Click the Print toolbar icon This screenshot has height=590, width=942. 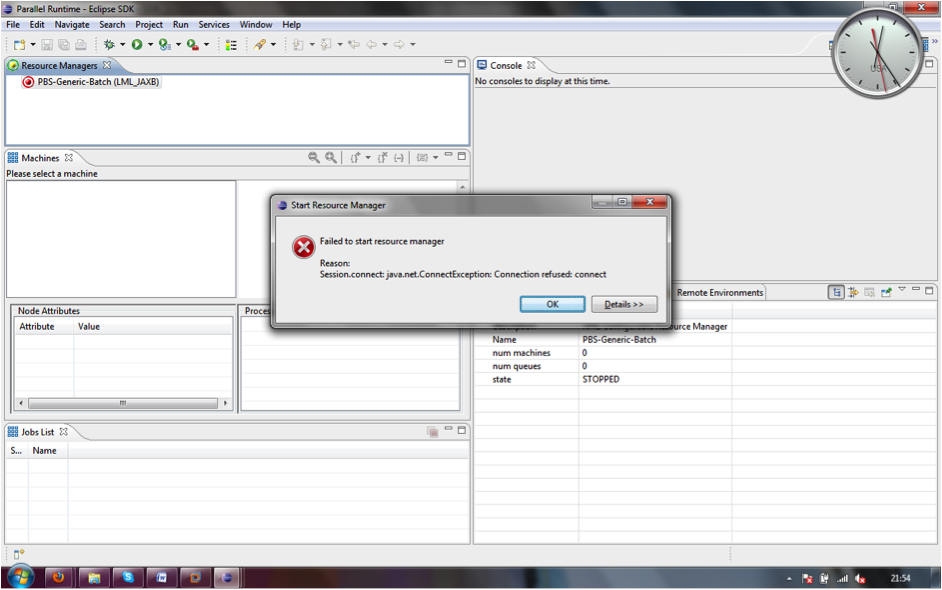(x=81, y=44)
